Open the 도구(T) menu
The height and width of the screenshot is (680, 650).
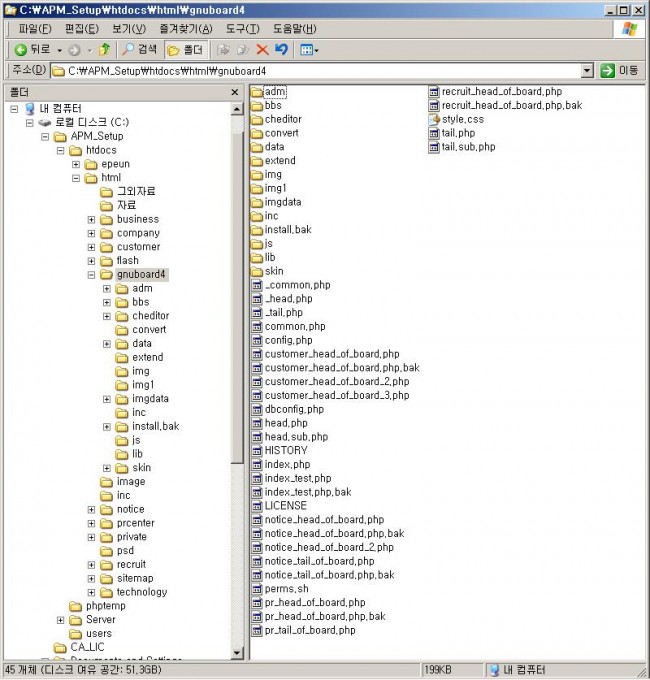point(242,29)
